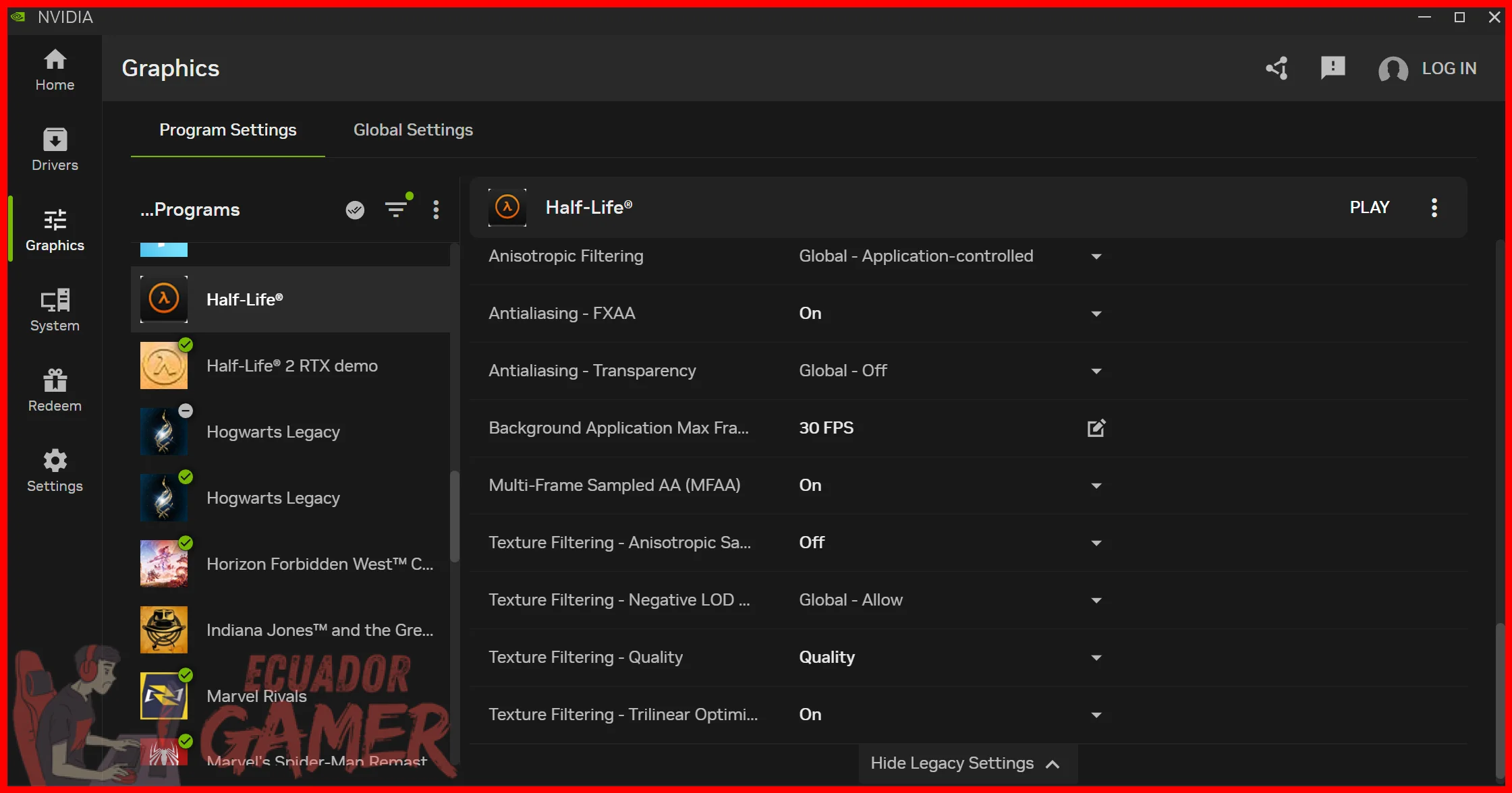Click the Indiana Jones game thumbnail
1512x793 pixels.
pos(164,630)
